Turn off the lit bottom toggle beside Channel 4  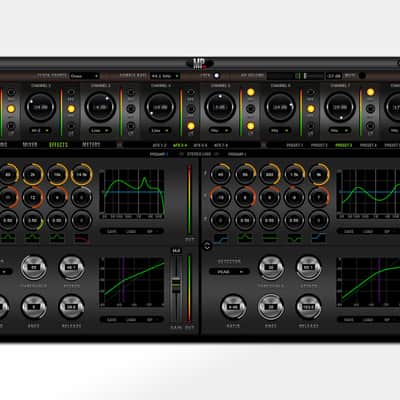(x=191, y=126)
